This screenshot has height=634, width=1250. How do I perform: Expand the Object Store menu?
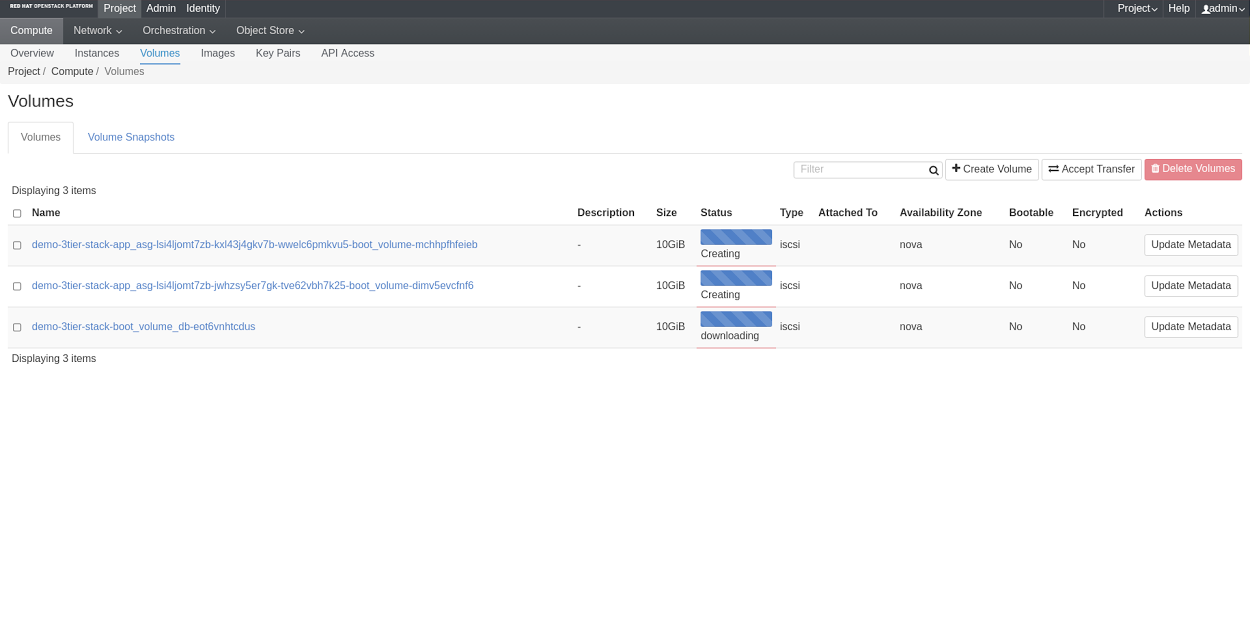[x=270, y=31]
